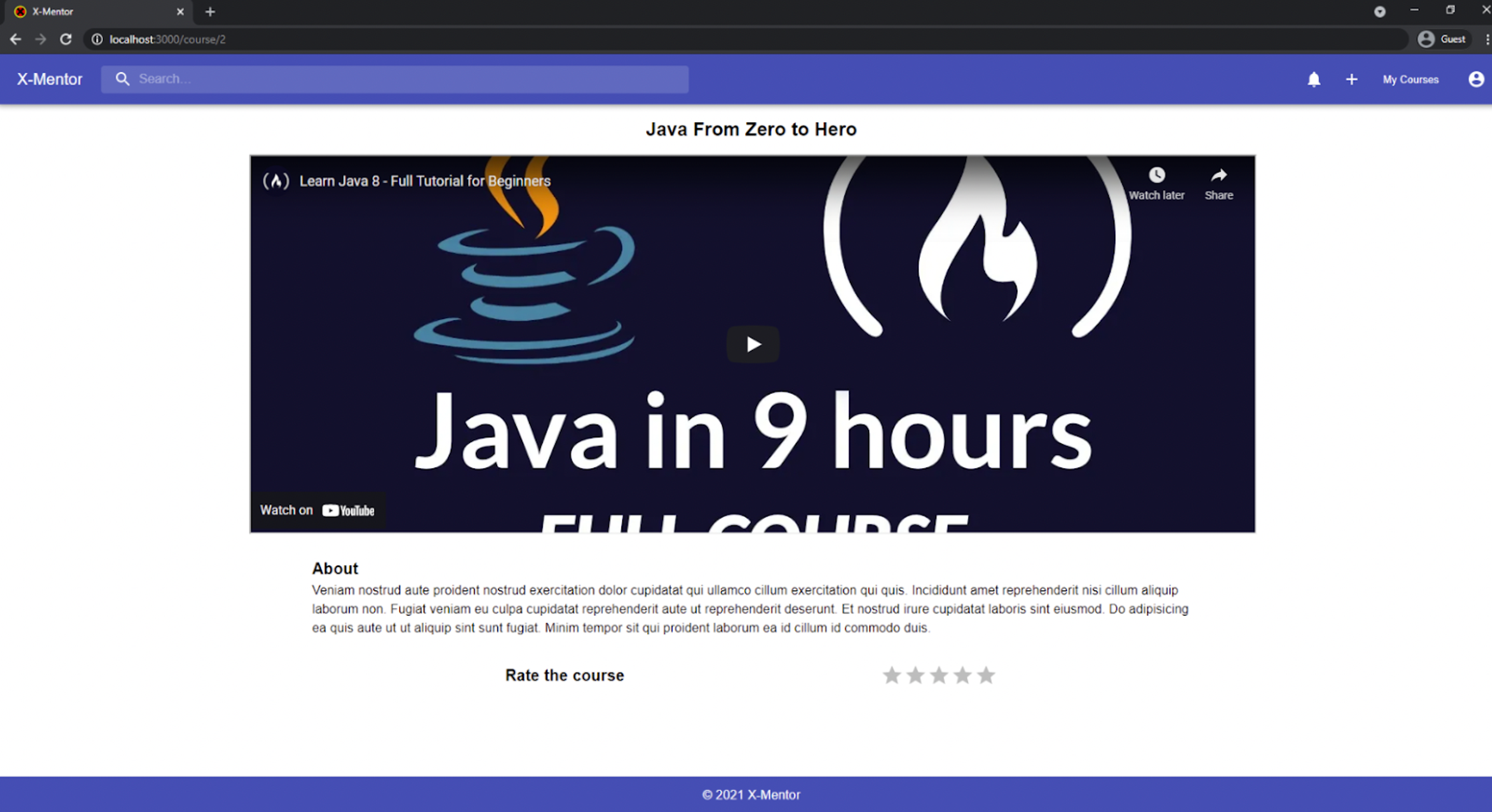
Task: Open the user account profile icon
Action: pyautogui.click(x=1476, y=79)
